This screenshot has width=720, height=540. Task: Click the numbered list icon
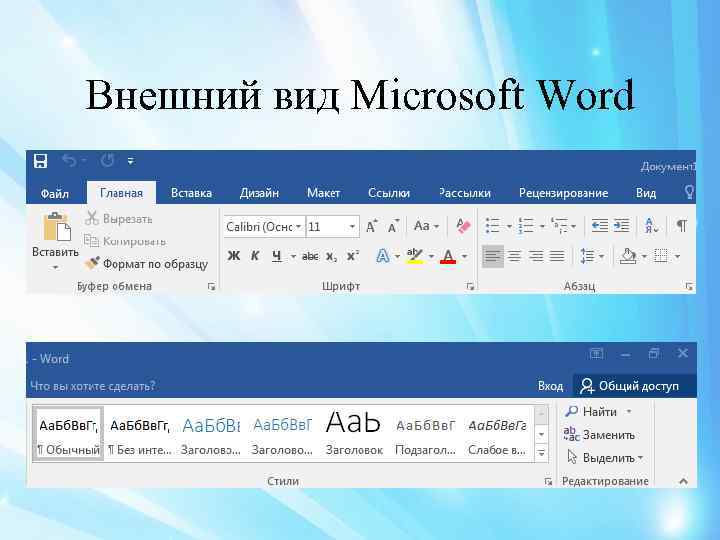point(526,226)
